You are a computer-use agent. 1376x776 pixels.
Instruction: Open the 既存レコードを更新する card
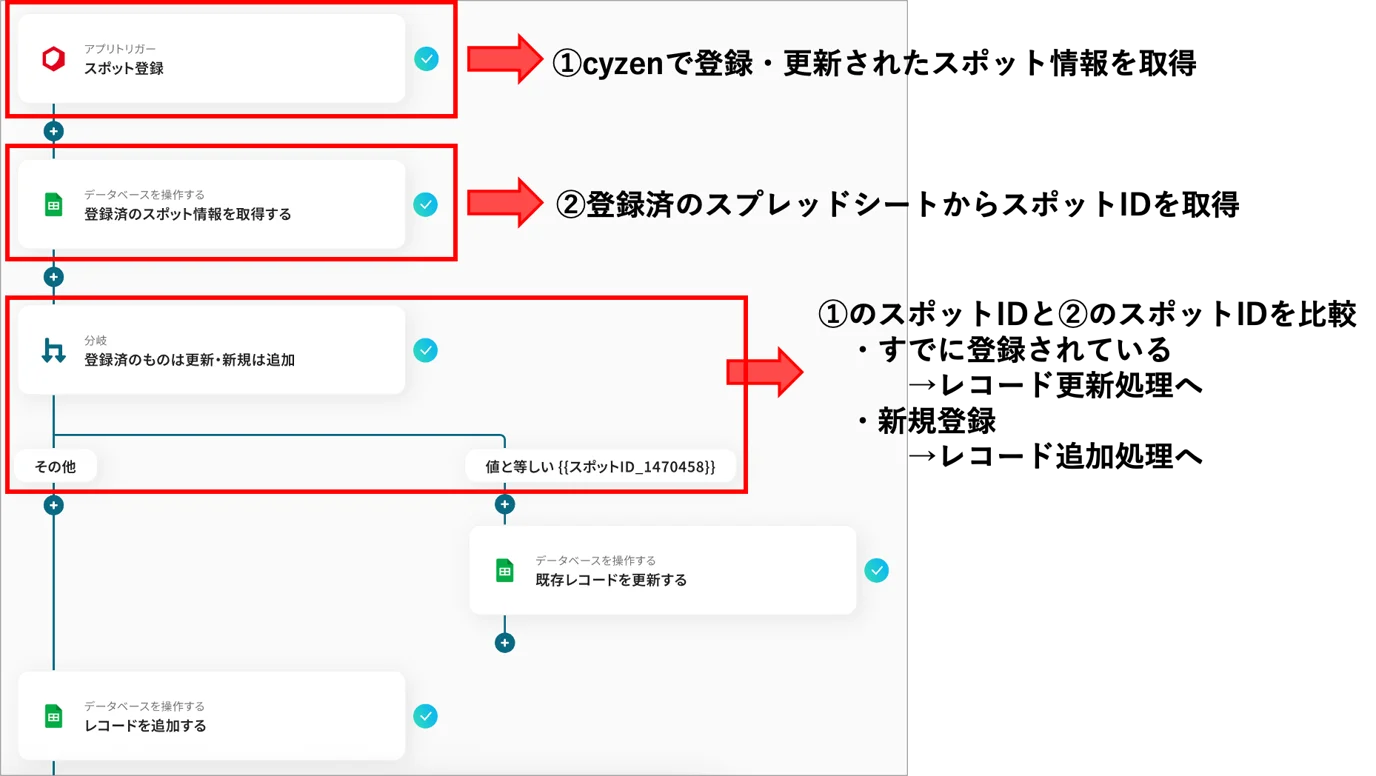point(663,570)
